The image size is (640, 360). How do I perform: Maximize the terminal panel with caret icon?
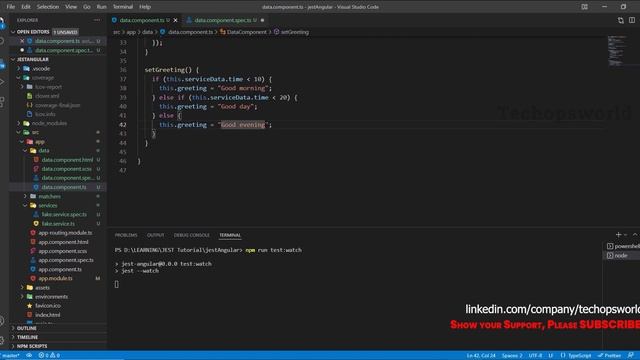pyautogui.click(x=635, y=235)
